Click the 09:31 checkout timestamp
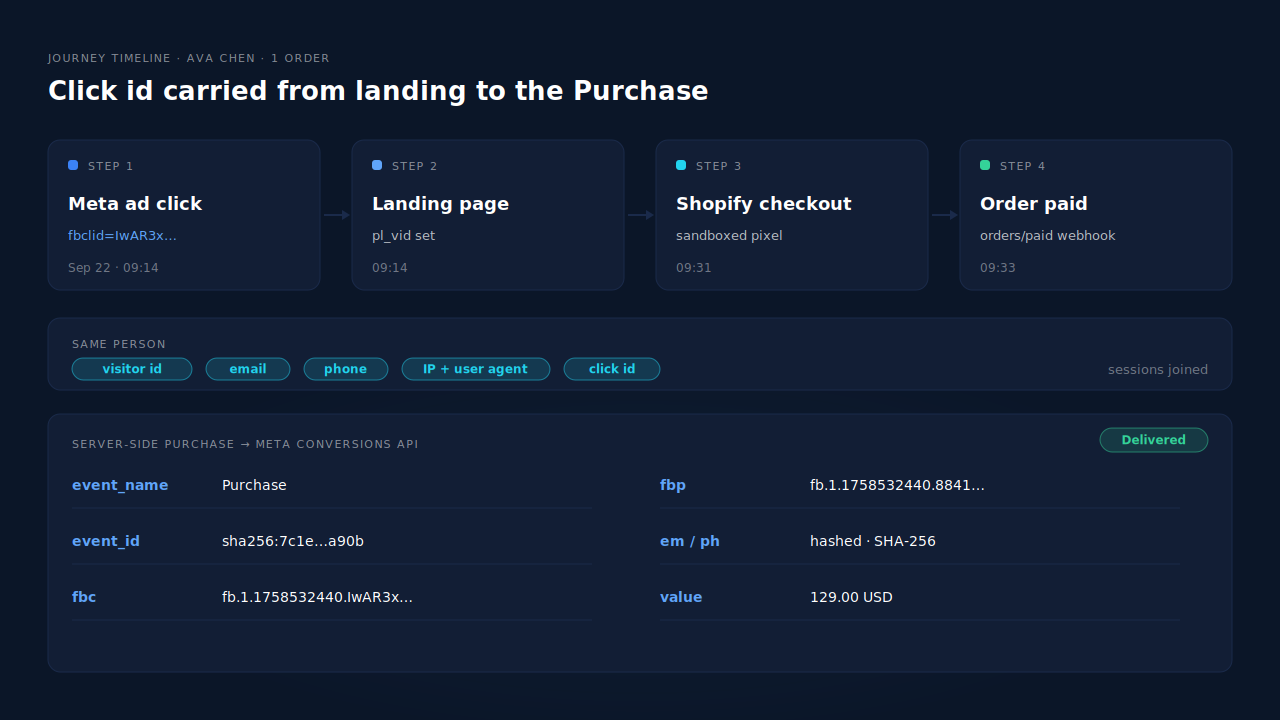 (x=694, y=268)
